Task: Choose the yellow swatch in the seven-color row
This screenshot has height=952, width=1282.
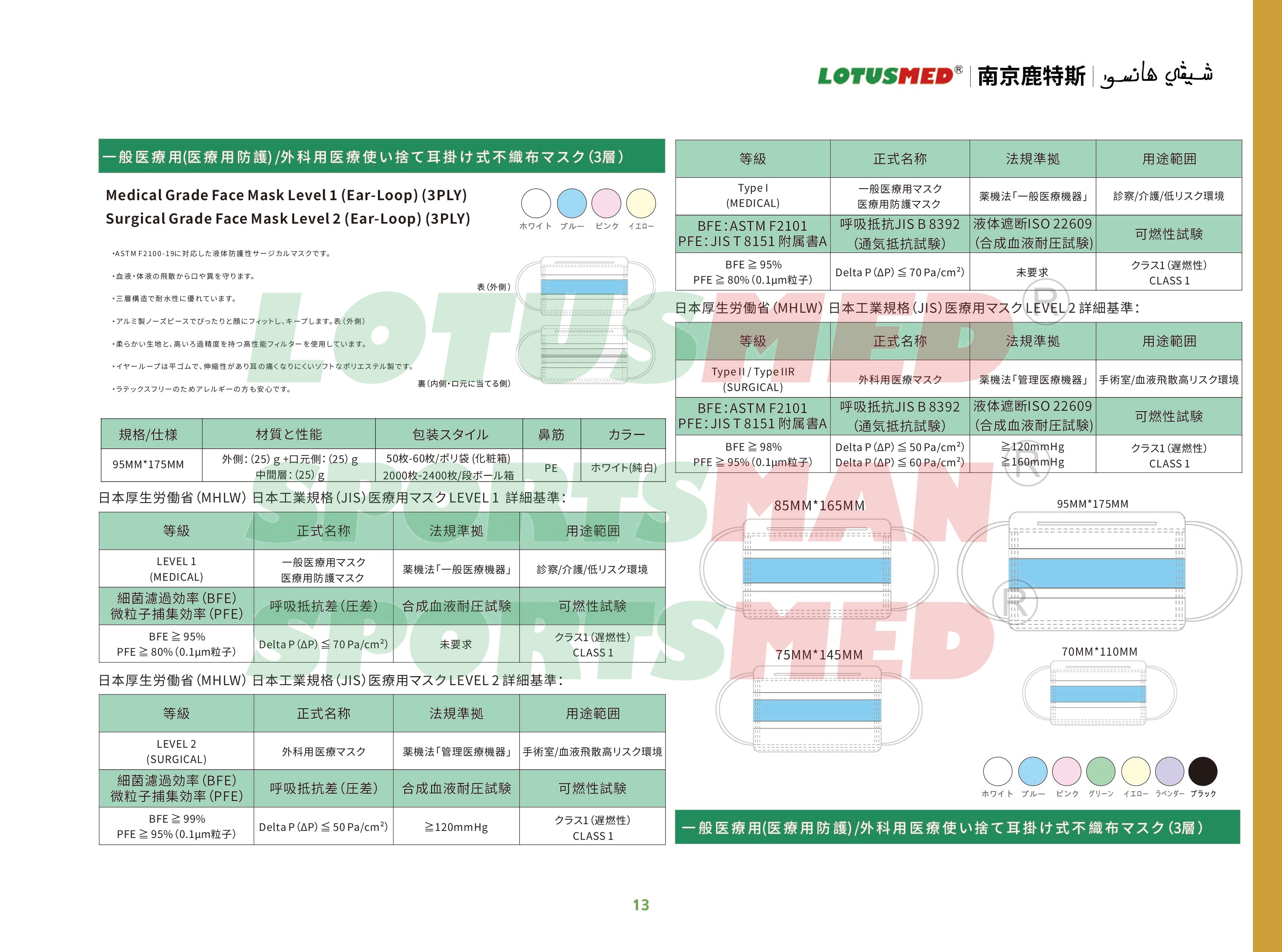Action: [1135, 771]
